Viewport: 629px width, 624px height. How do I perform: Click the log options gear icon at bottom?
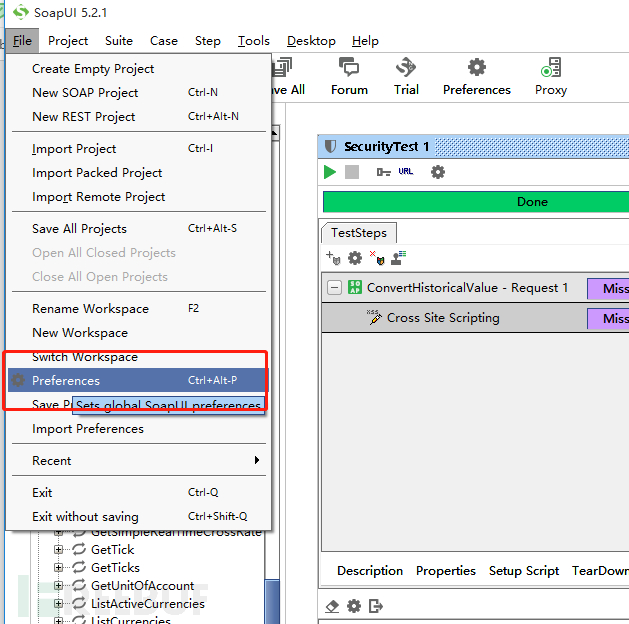tap(354, 606)
